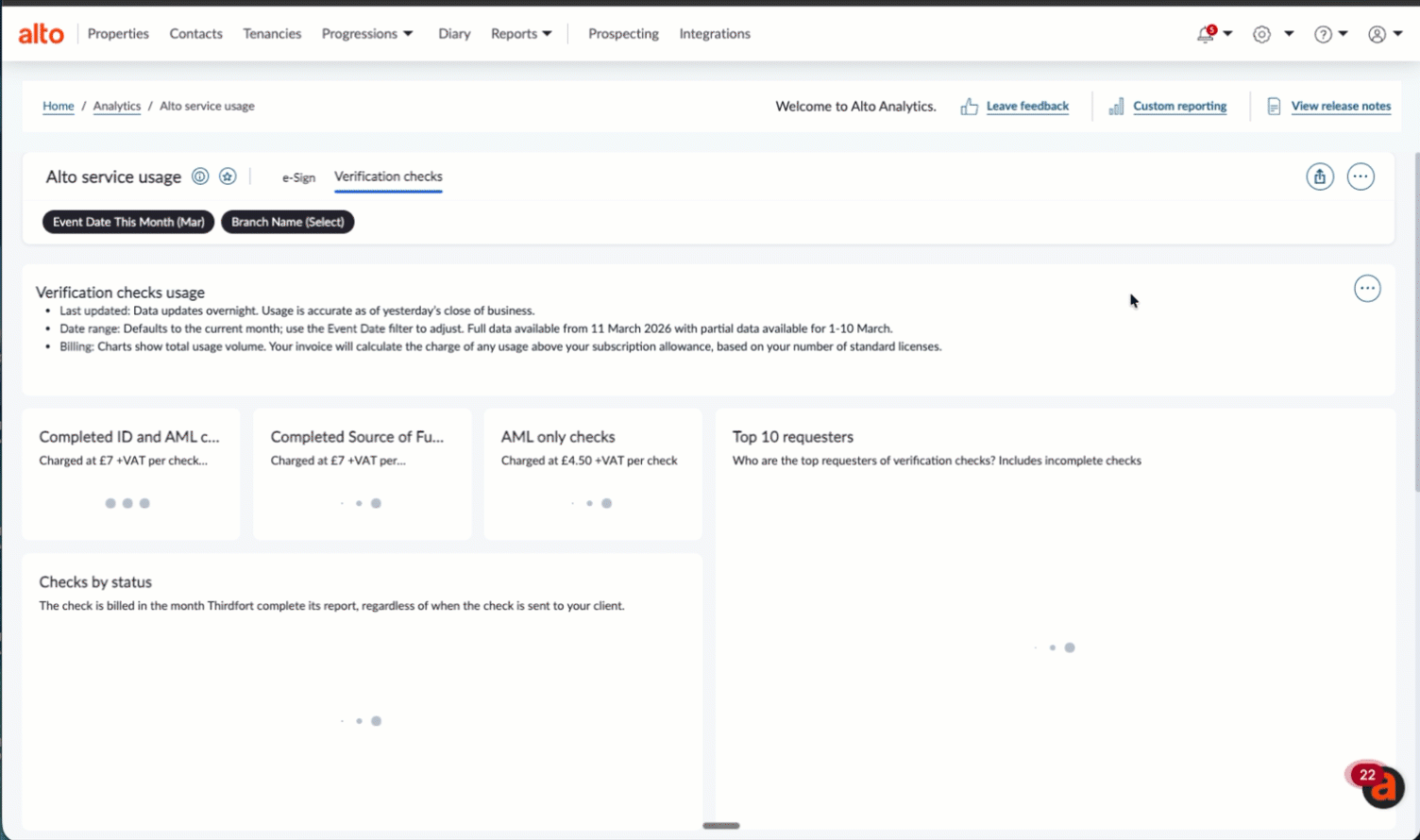Click the Leave feedback link
The height and width of the screenshot is (840, 1420).
pos(1027,107)
